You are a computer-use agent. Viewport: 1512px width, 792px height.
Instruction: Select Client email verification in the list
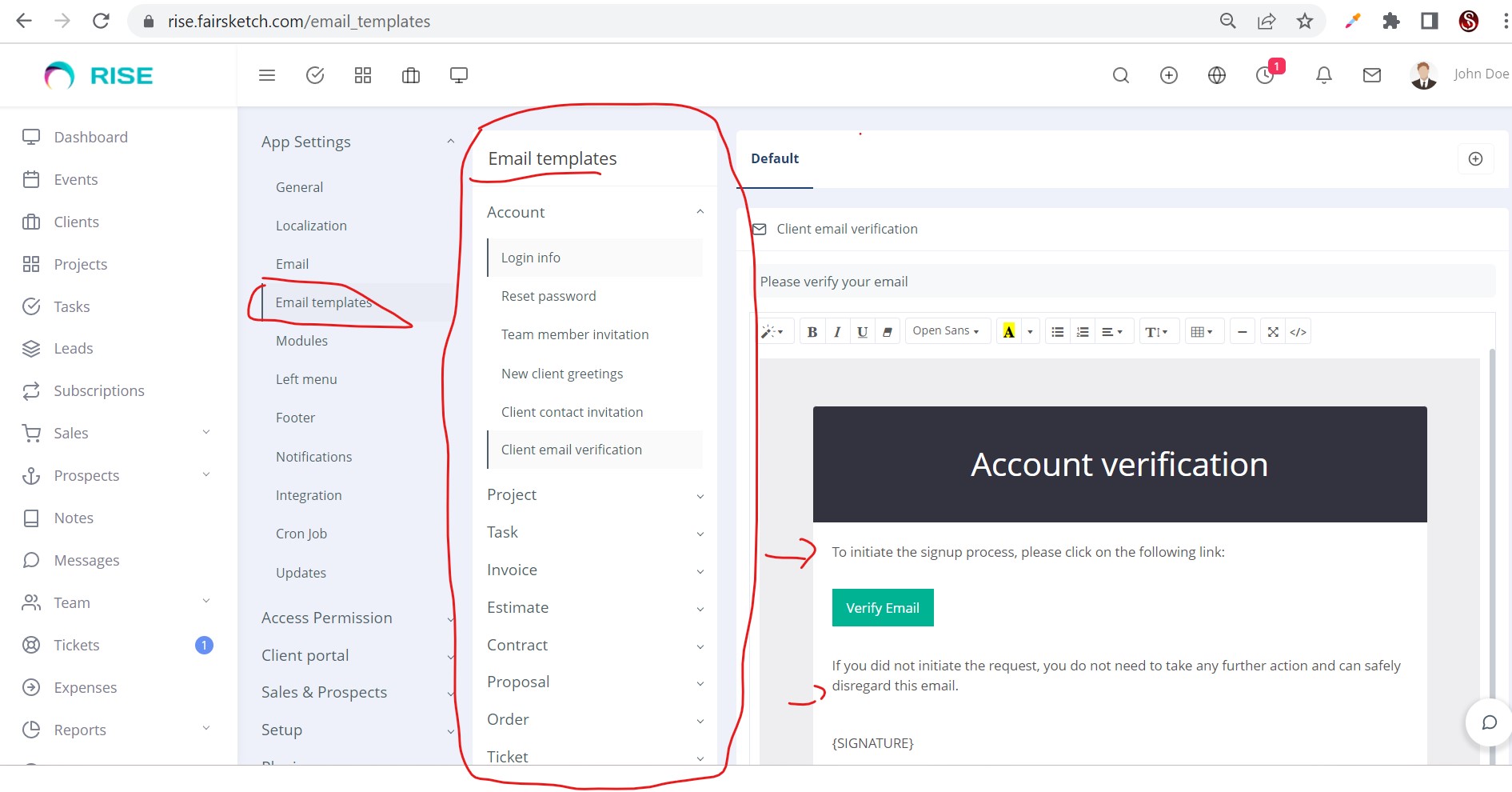[595, 450]
